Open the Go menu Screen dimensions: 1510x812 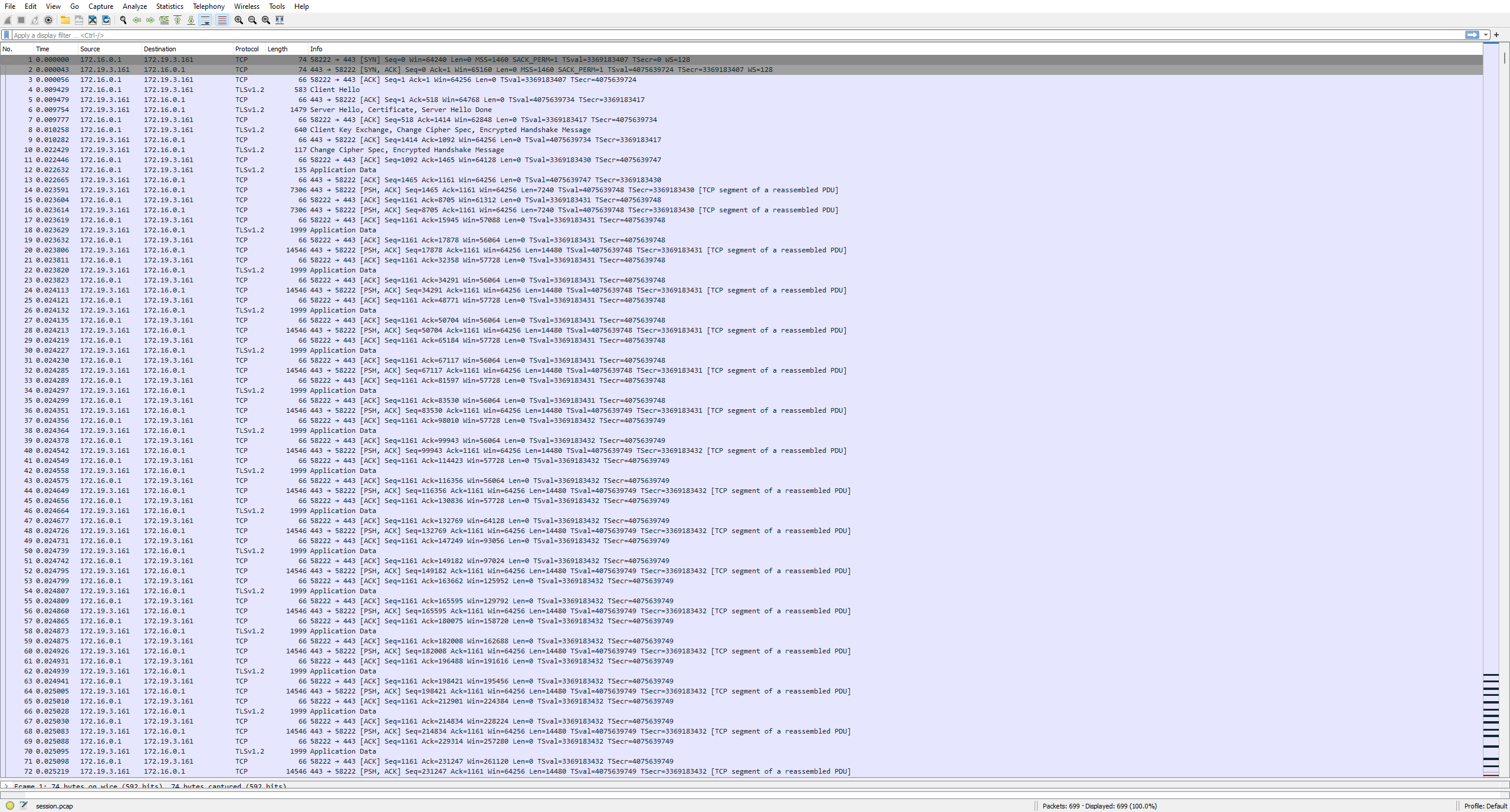pos(74,6)
